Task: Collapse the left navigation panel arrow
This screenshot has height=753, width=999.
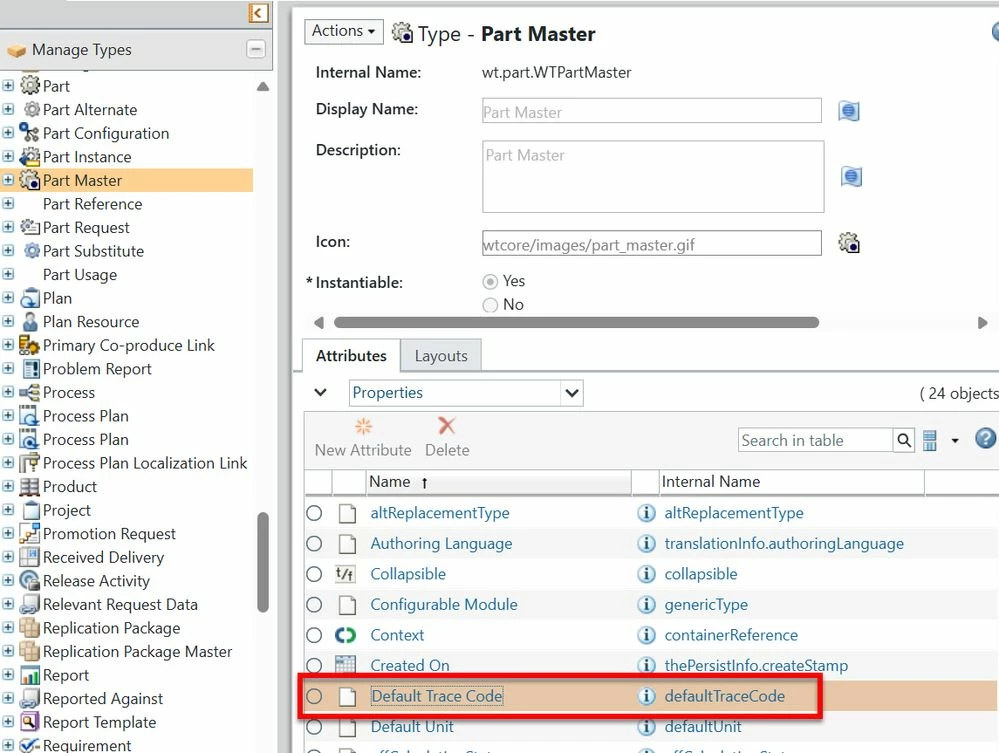Action: (x=258, y=13)
